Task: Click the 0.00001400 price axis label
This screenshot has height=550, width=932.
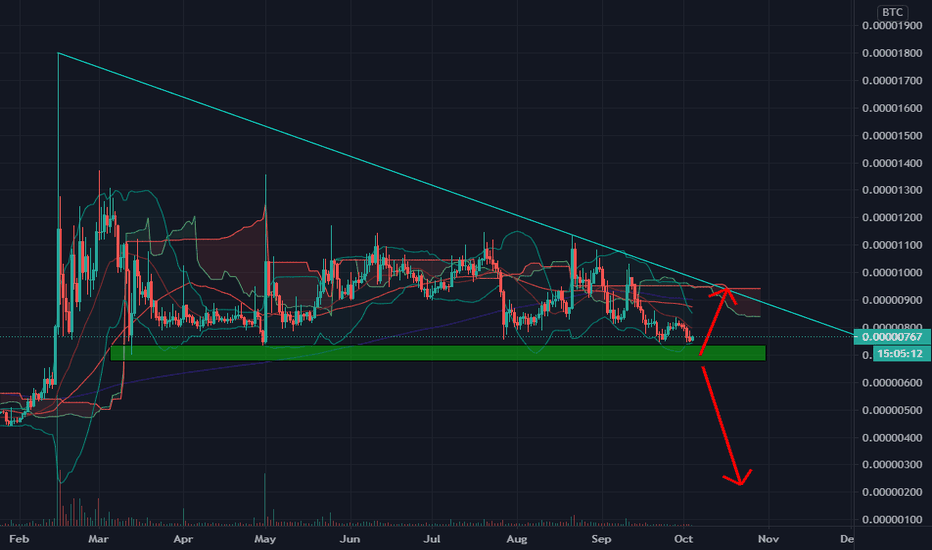Action: pos(892,163)
